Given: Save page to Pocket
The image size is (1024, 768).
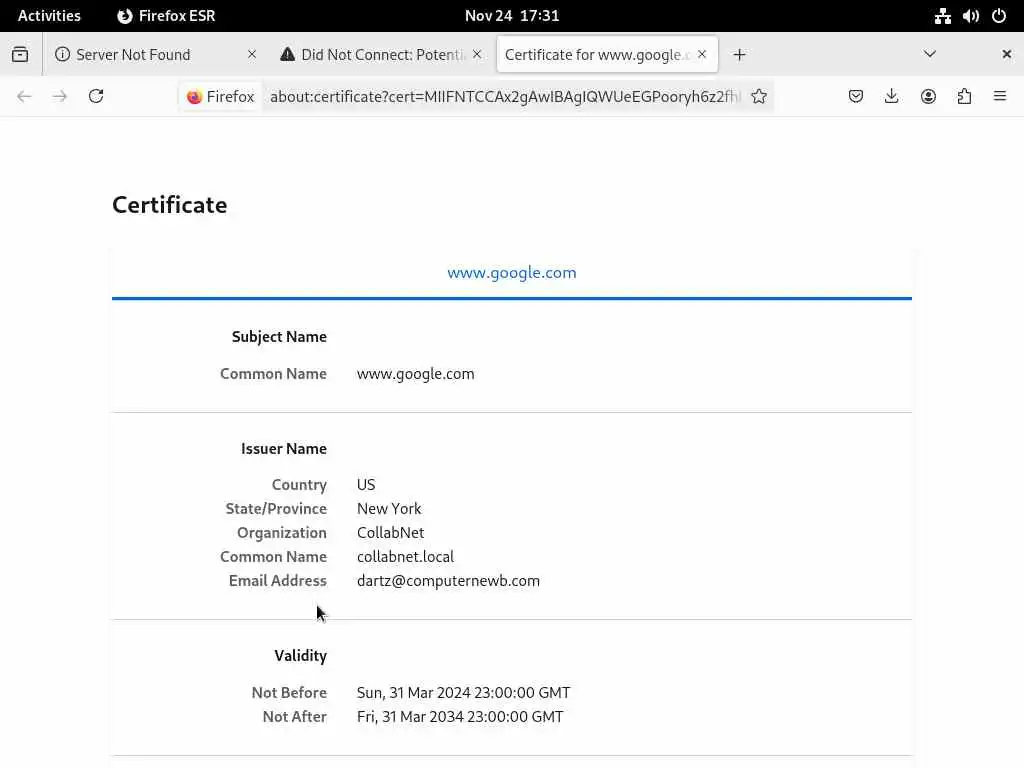Looking at the screenshot, I should coord(856,97).
